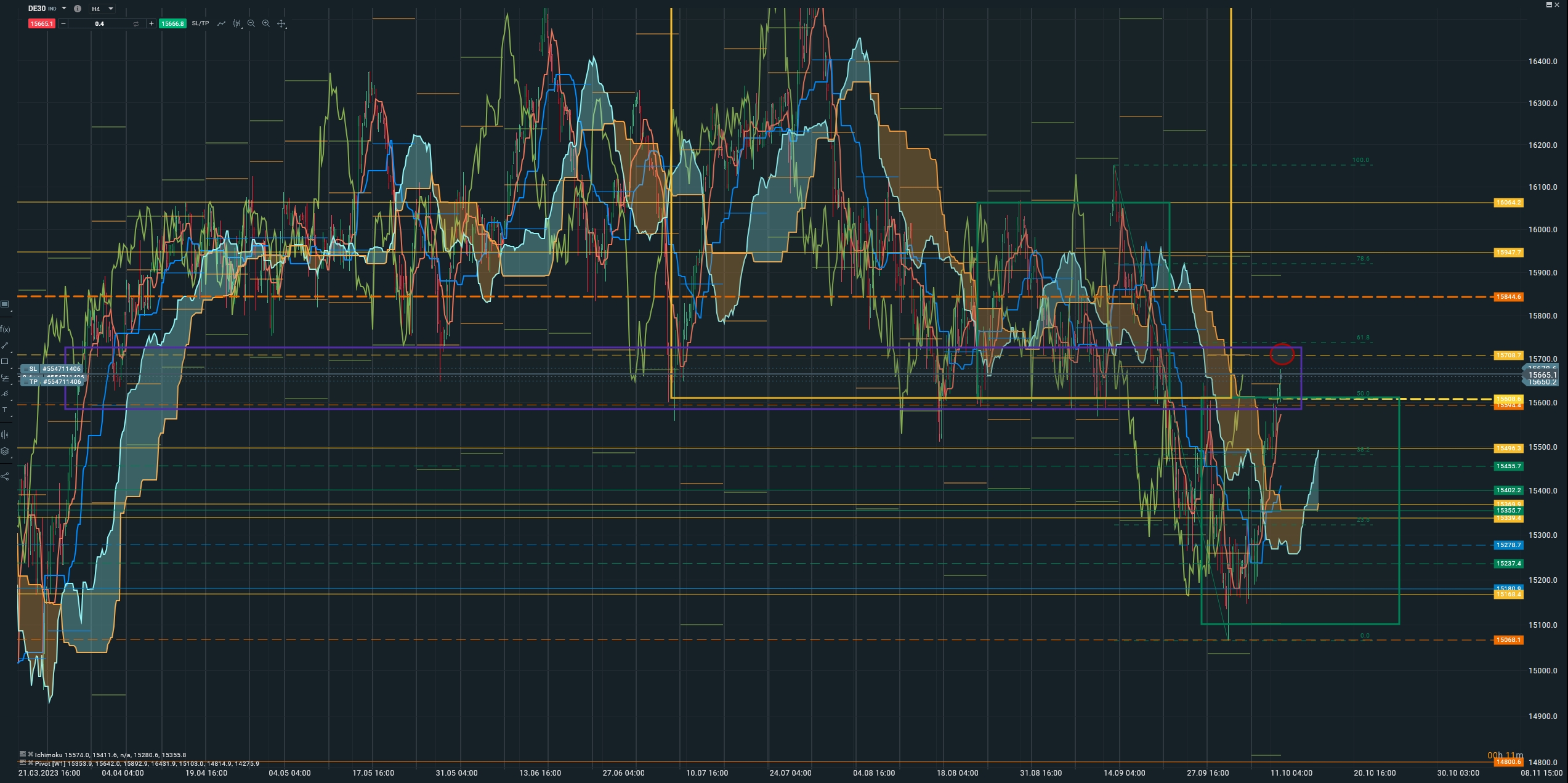Click the zoom out magnifier icon
This screenshot has width=1568, height=783.
tap(251, 23)
